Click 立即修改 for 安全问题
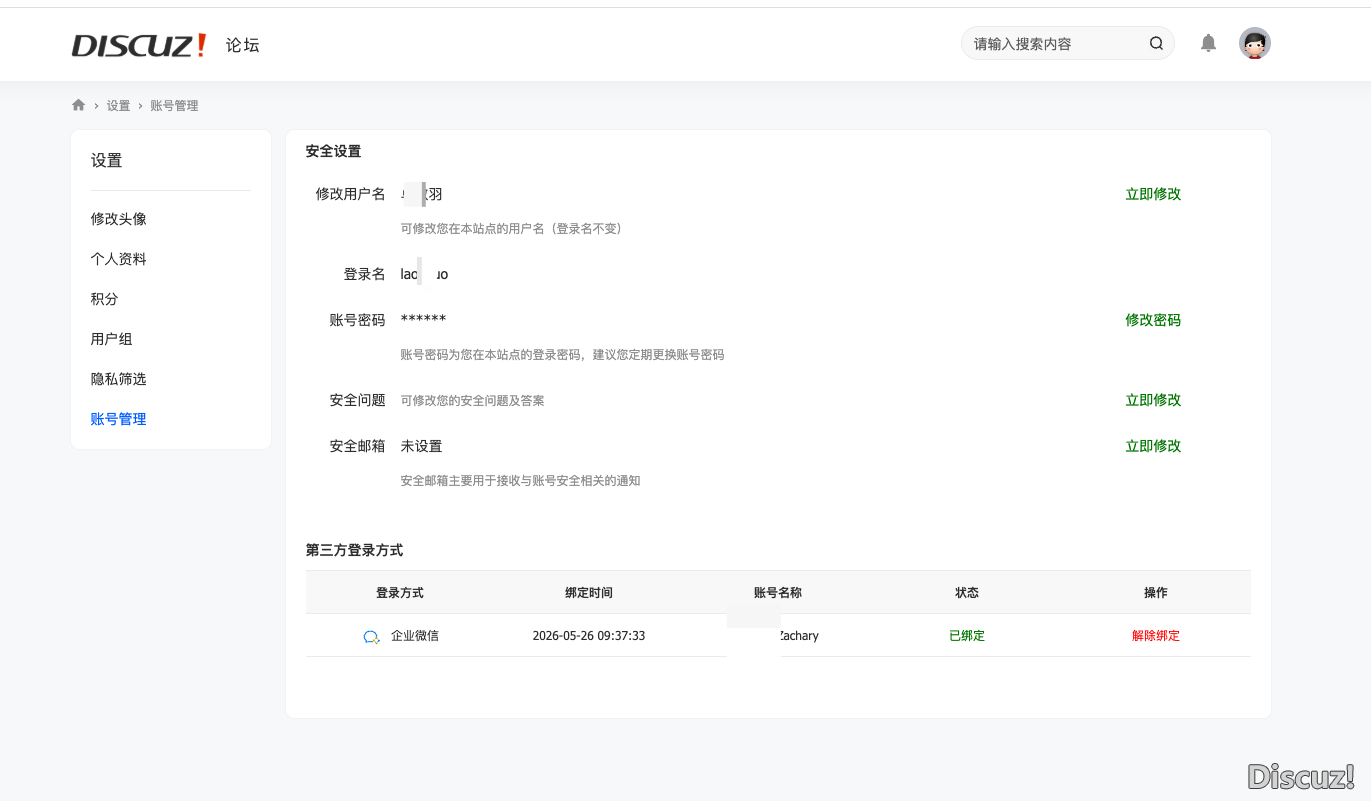 pyautogui.click(x=1153, y=400)
